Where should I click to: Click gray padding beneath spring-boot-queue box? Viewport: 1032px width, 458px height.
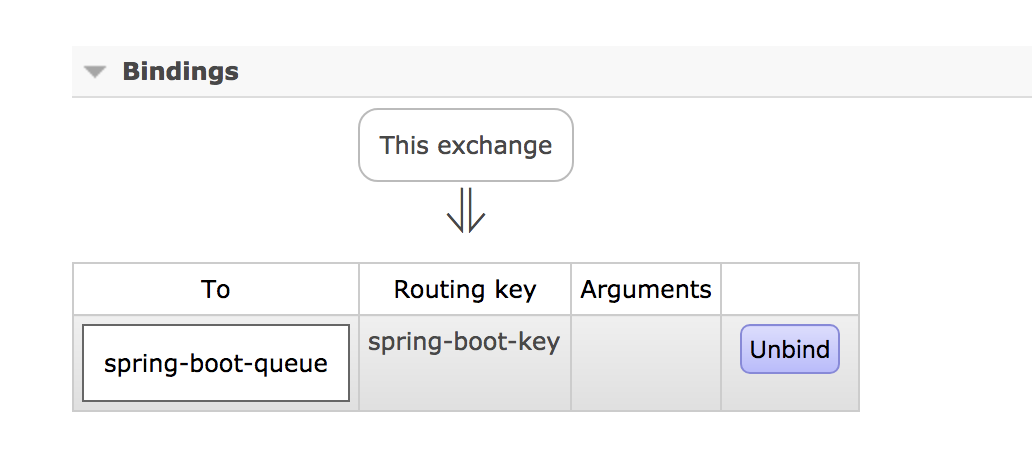pyautogui.click(x=216, y=406)
